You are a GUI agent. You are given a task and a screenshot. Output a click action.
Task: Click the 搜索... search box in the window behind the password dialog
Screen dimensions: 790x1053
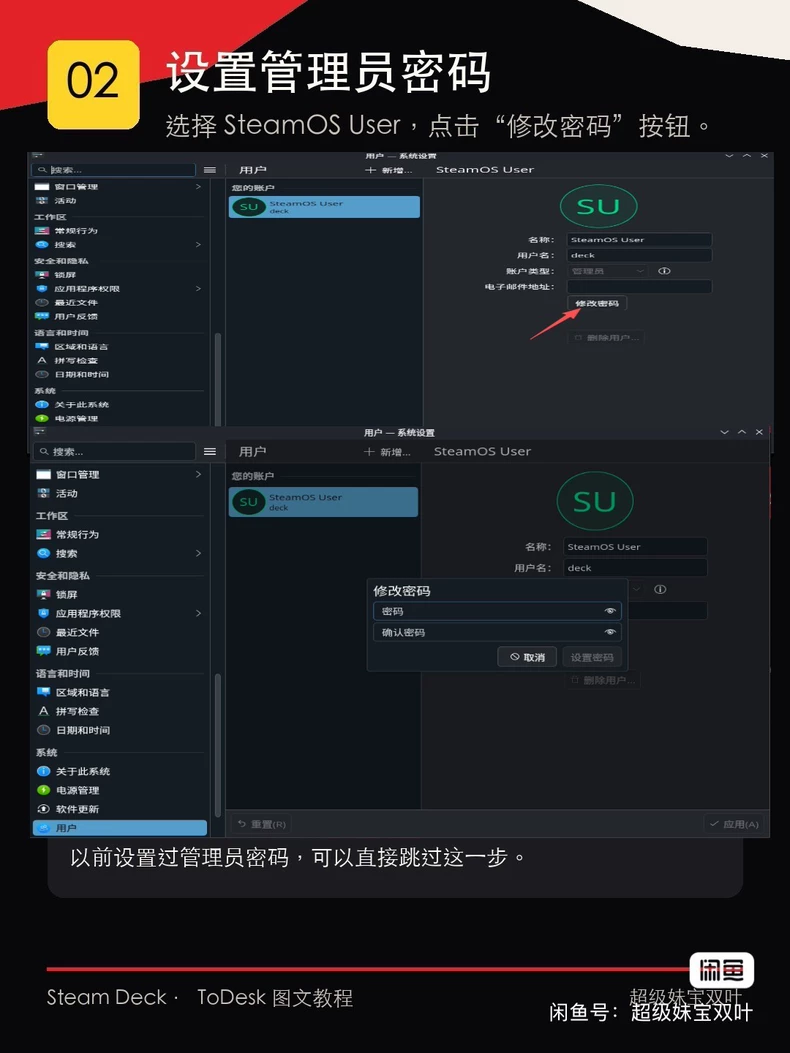tap(115, 451)
